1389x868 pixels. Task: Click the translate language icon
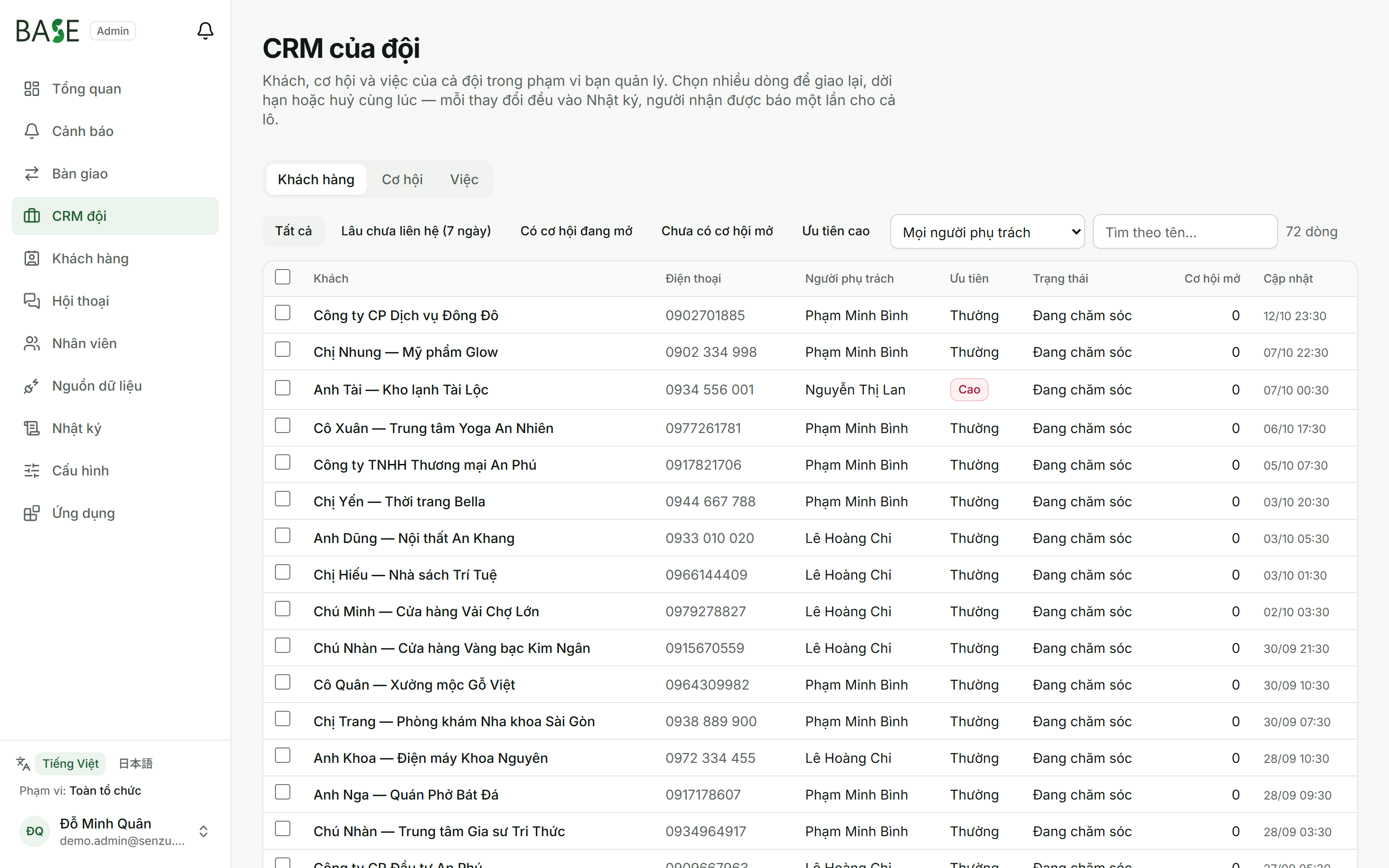23,763
